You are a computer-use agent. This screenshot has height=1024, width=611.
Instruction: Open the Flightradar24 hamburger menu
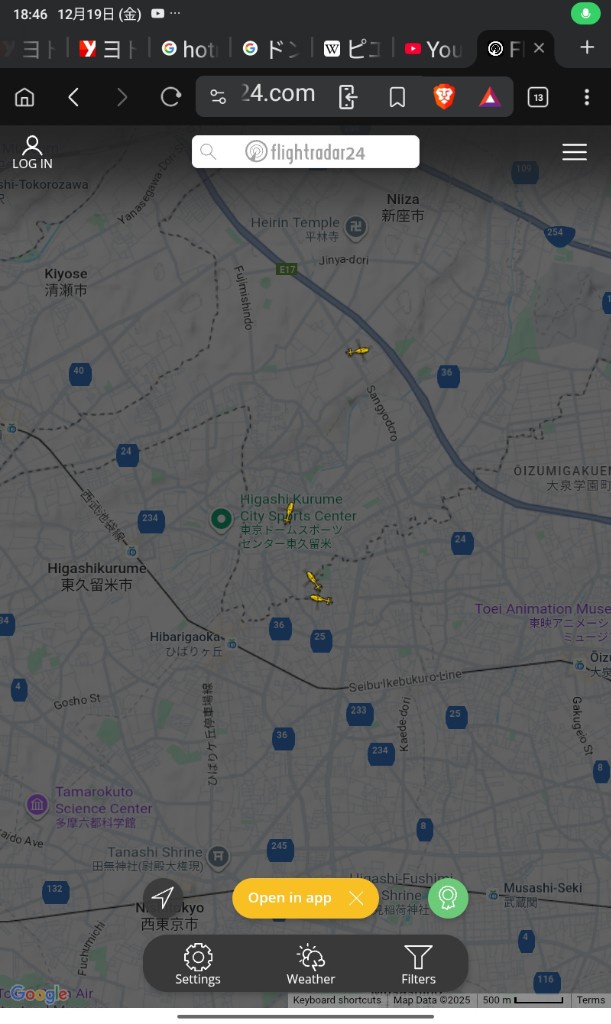pyautogui.click(x=574, y=152)
